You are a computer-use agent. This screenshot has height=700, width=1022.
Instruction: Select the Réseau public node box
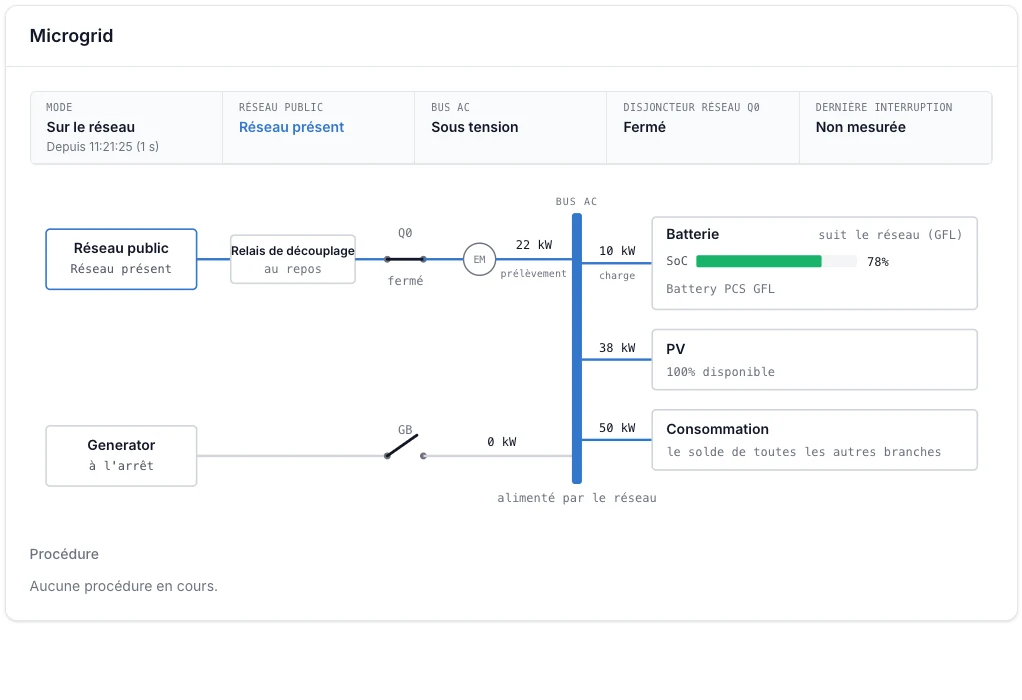121,259
